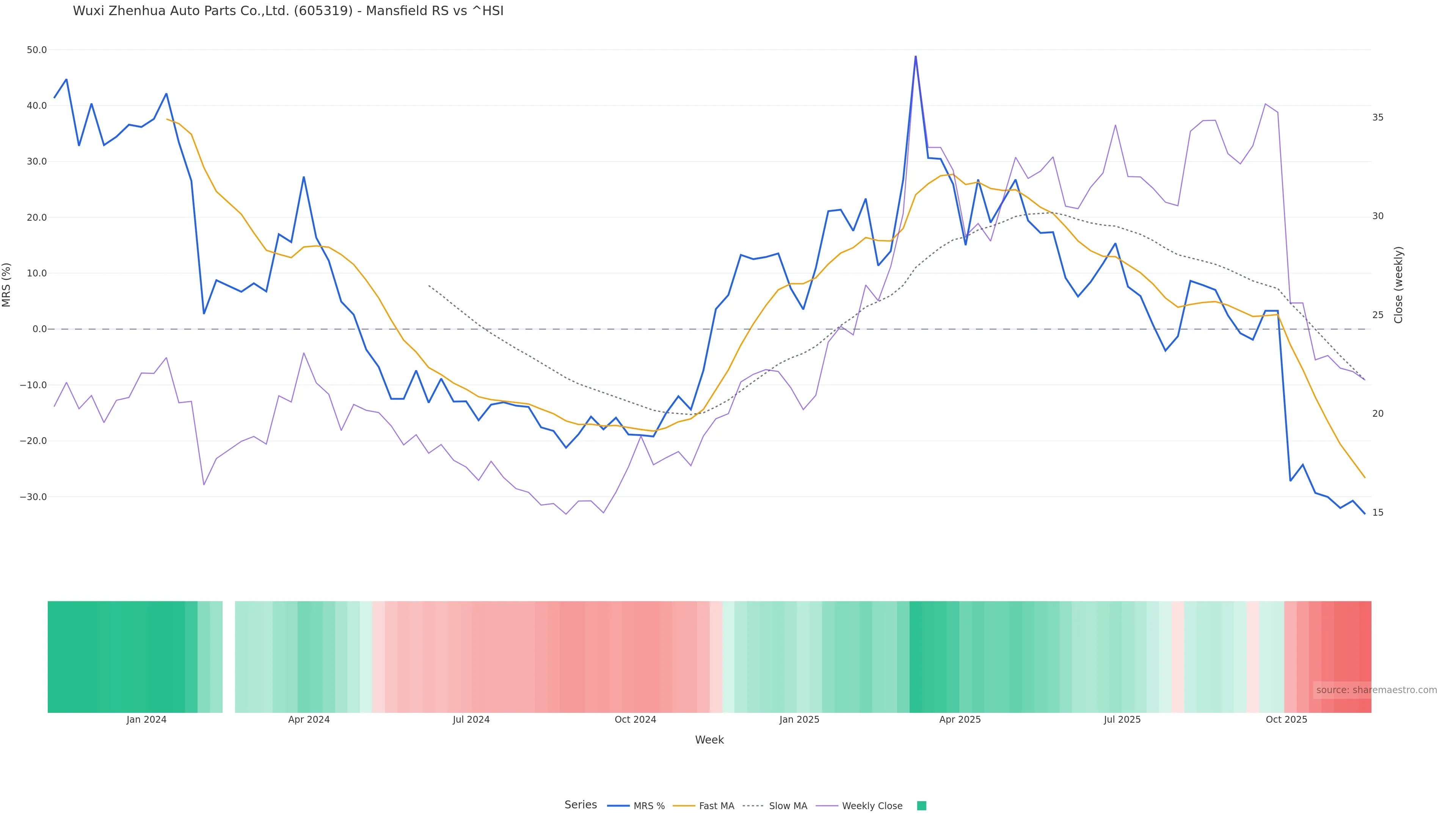
Task: Click the Week x-axis title
Action: pos(709,740)
